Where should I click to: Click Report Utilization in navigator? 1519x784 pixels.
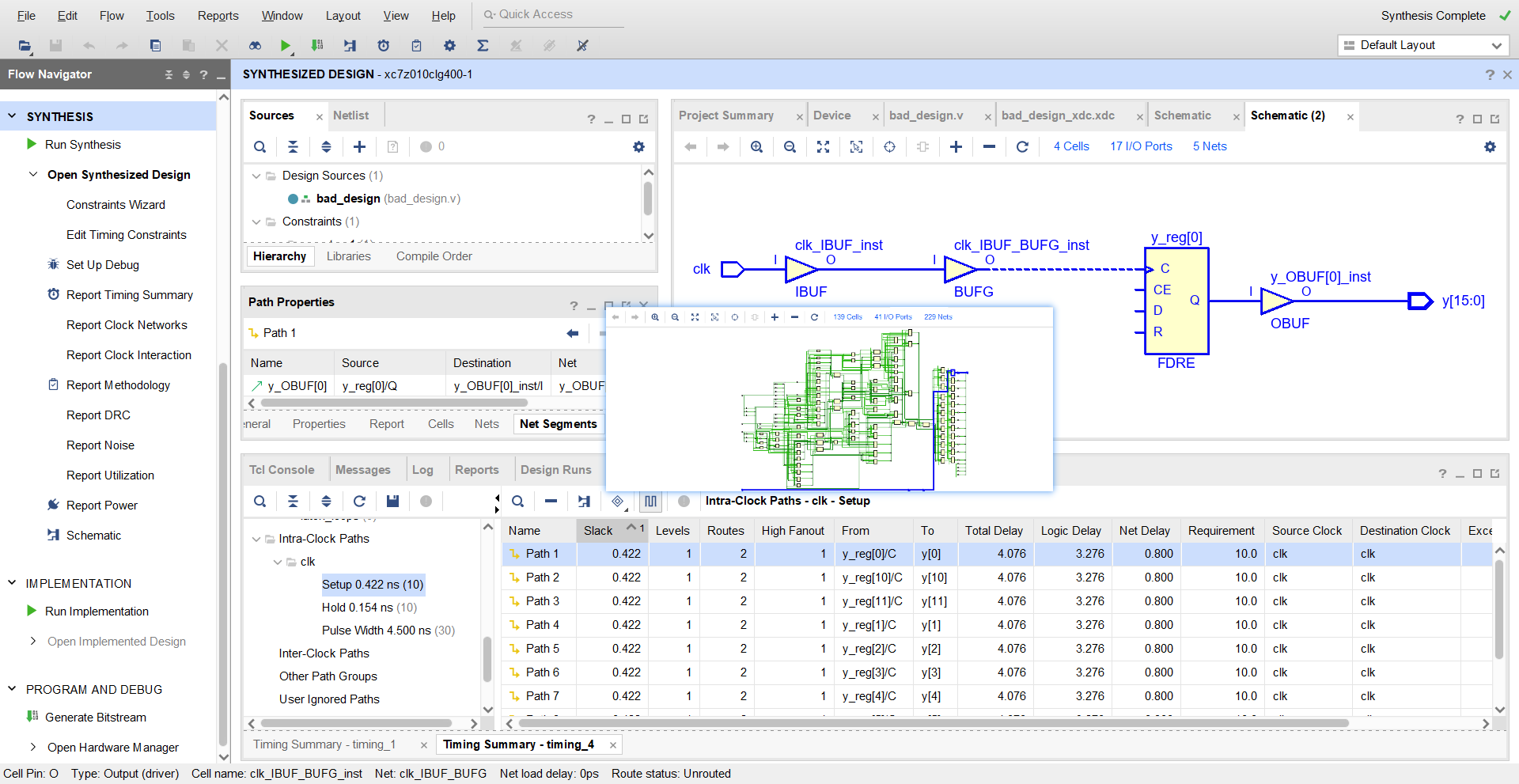(110, 475)
